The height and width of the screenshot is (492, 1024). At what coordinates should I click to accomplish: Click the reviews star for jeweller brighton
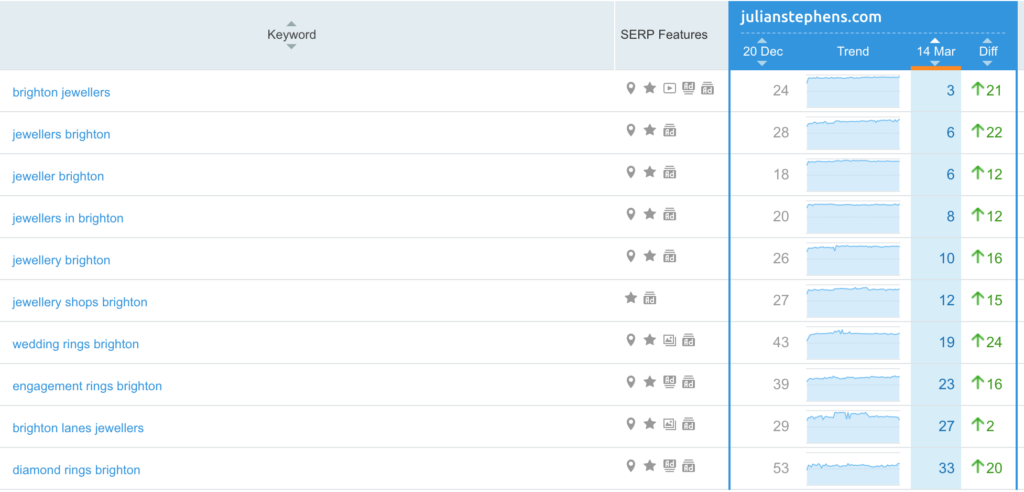click(x=649, y=172)
